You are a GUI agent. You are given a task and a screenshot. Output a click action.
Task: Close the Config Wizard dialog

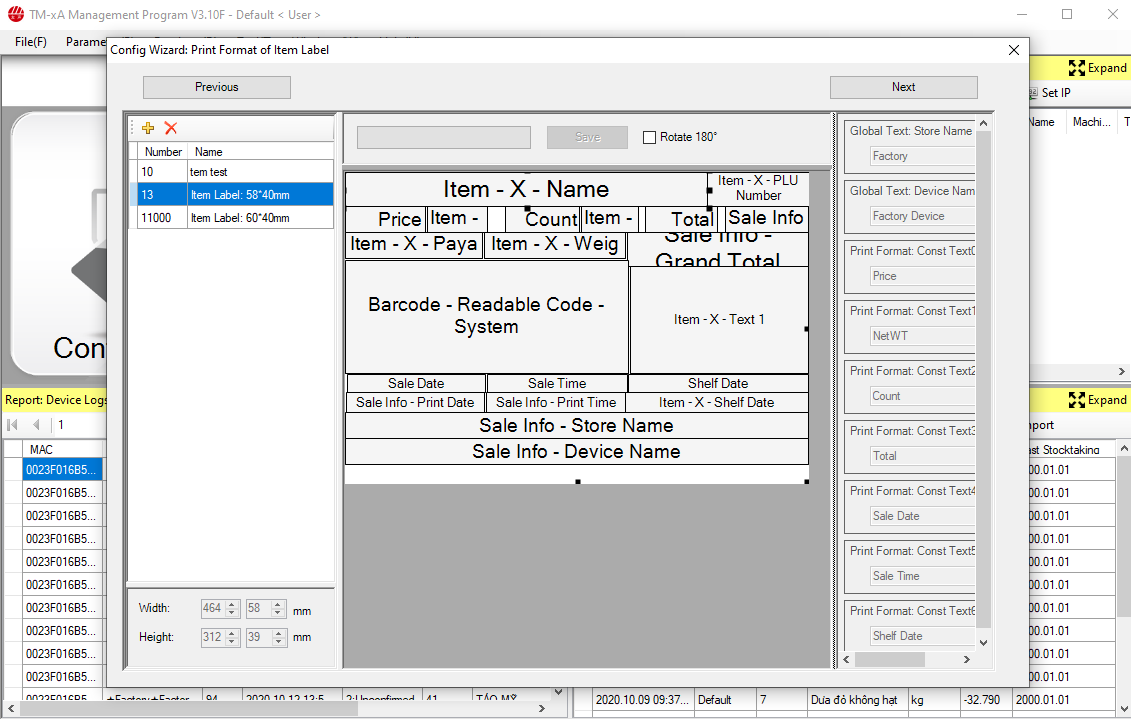(x=1013, y=50)
